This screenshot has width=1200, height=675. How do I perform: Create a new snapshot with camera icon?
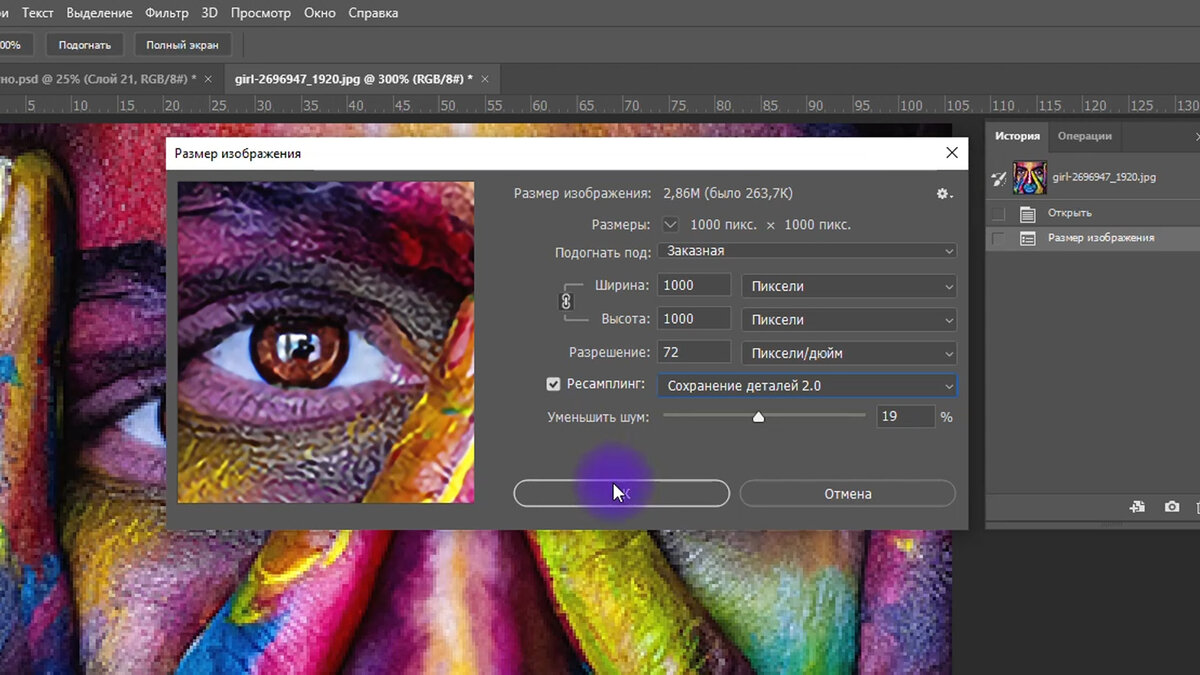pyautogui.click(x=1172, y=507)
